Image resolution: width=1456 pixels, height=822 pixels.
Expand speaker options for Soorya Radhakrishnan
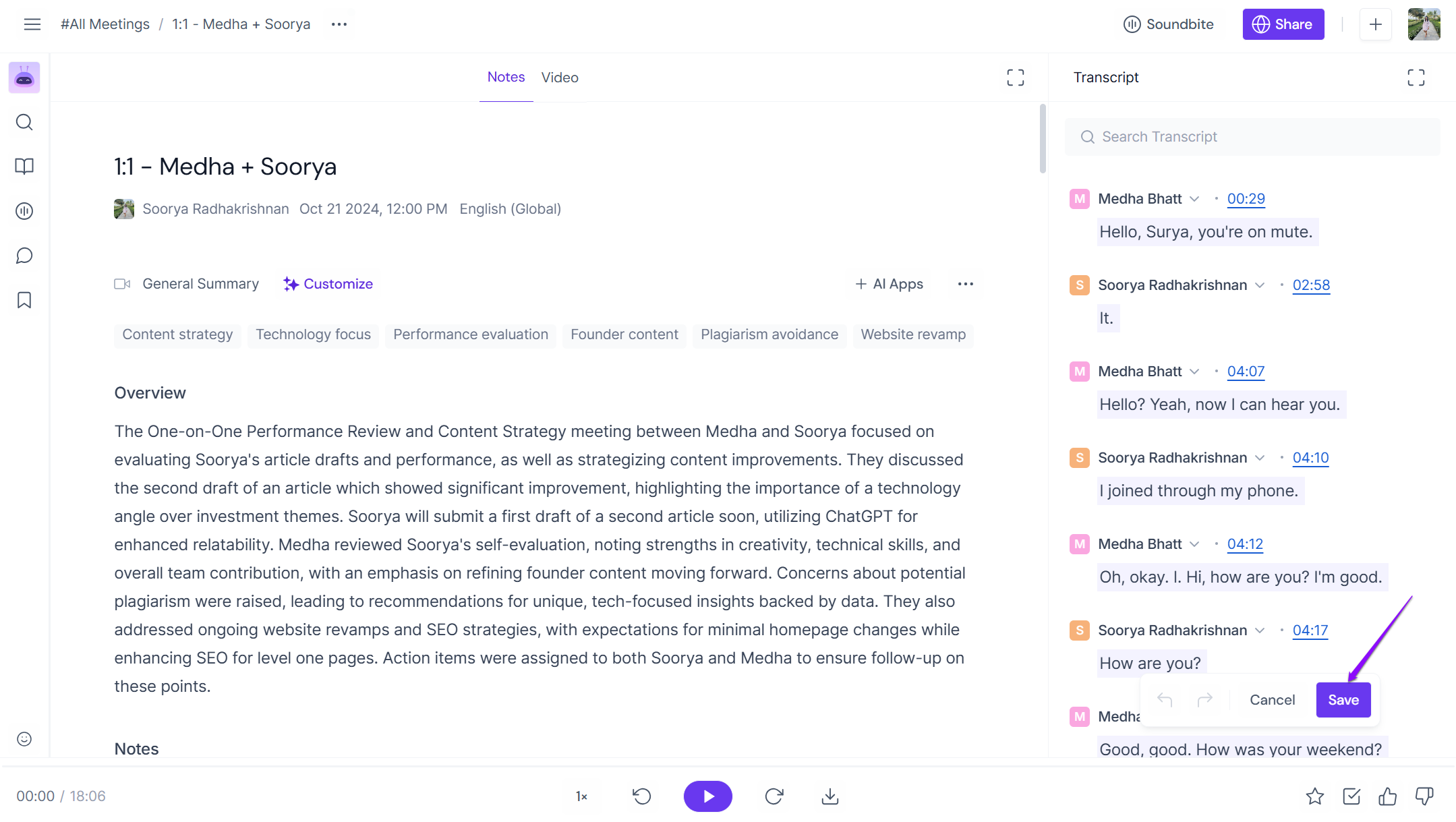tap(1260, 285)
